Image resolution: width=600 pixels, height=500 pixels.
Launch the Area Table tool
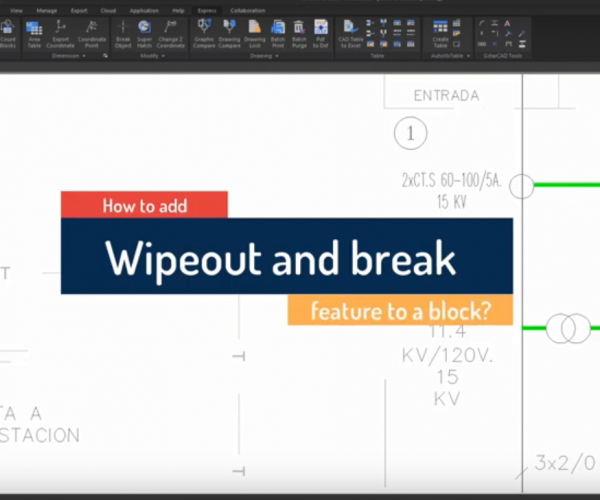[34, 34]
